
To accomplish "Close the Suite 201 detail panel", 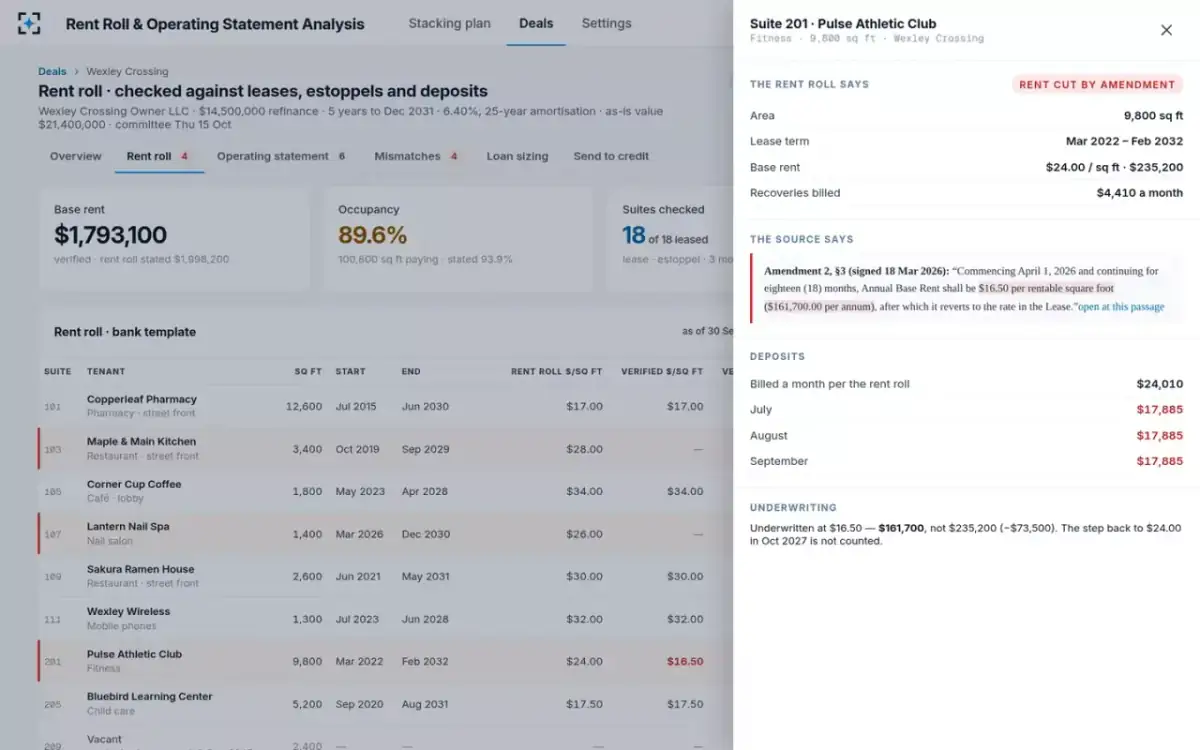I will tap(1166, 30).
